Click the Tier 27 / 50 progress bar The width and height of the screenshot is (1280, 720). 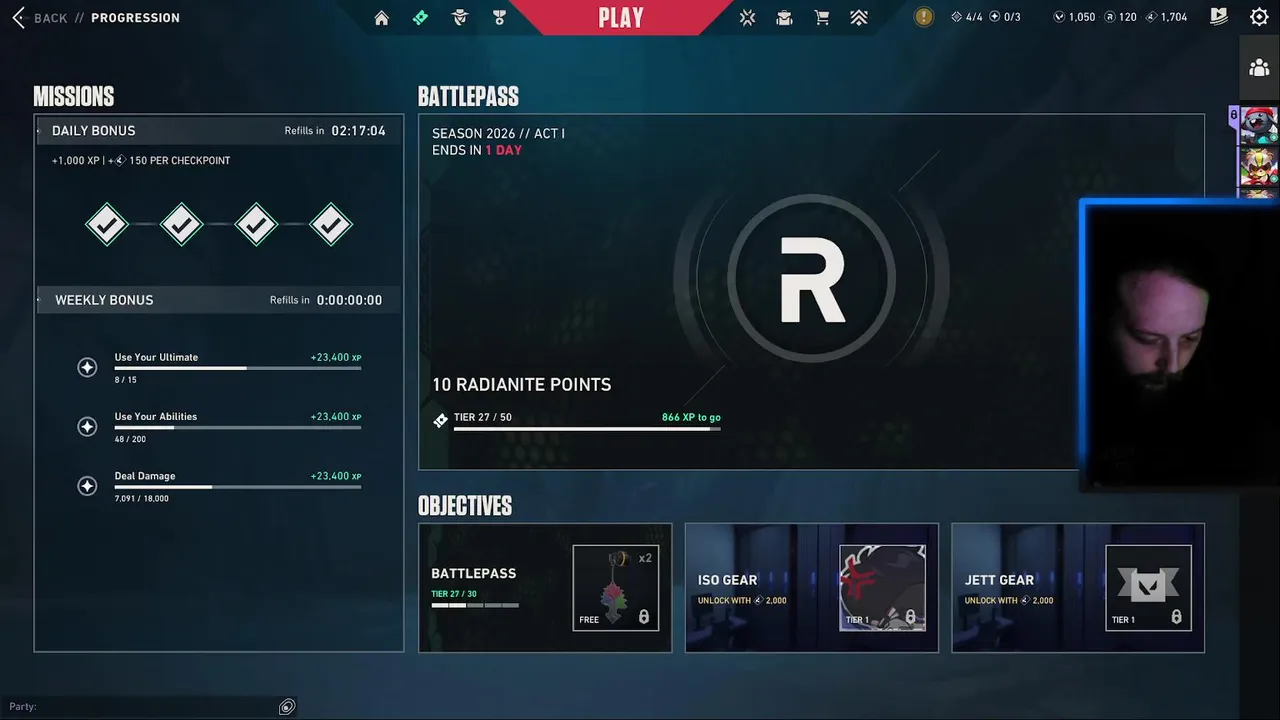pyautogui.click(x=587, y=429)
